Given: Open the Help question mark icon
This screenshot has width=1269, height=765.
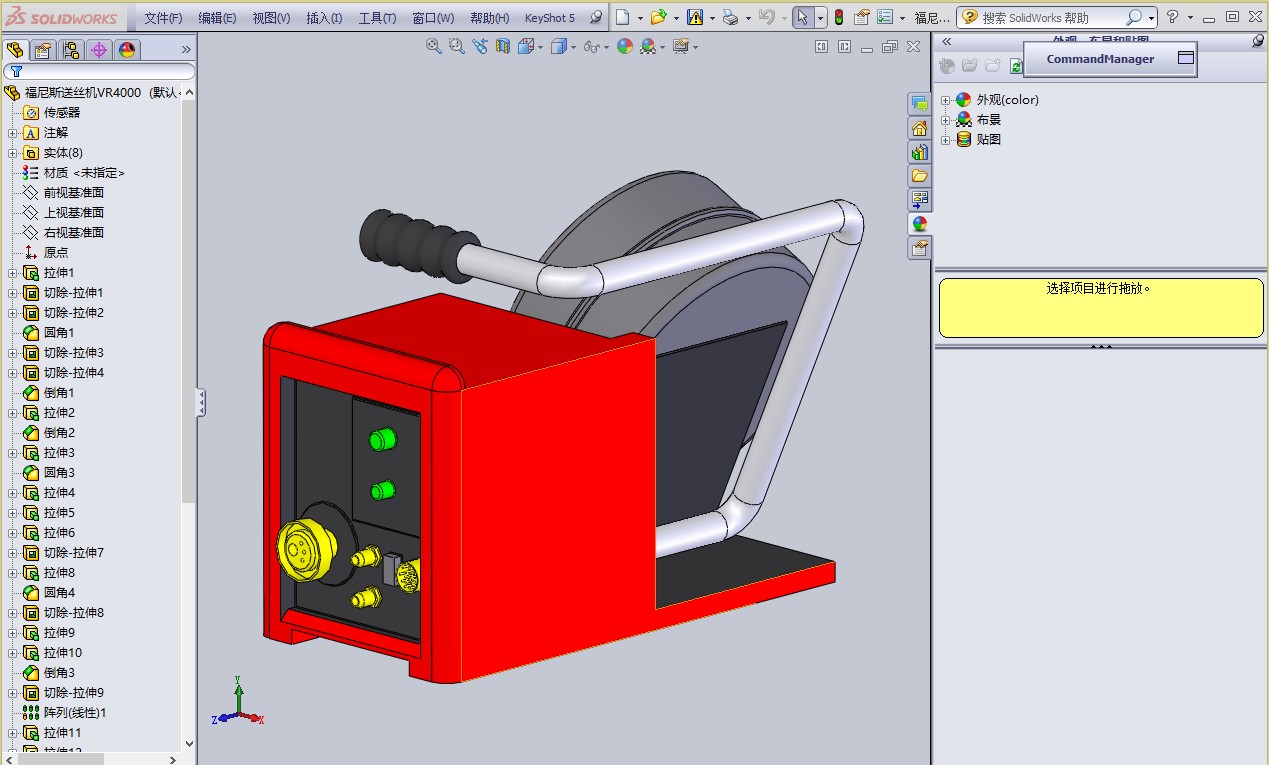Looking at the screenshot, I should tap(1172, 17).
